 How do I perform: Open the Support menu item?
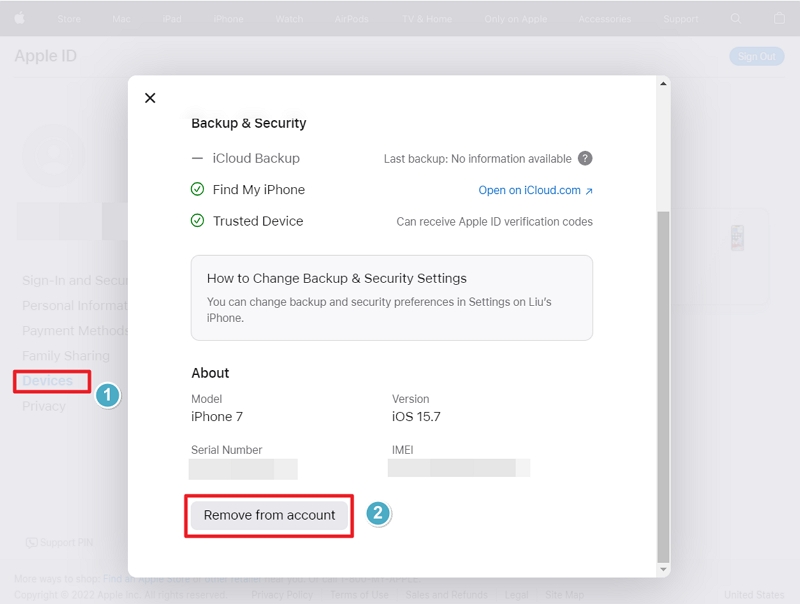pyautogui.click(x=681, y=19)
